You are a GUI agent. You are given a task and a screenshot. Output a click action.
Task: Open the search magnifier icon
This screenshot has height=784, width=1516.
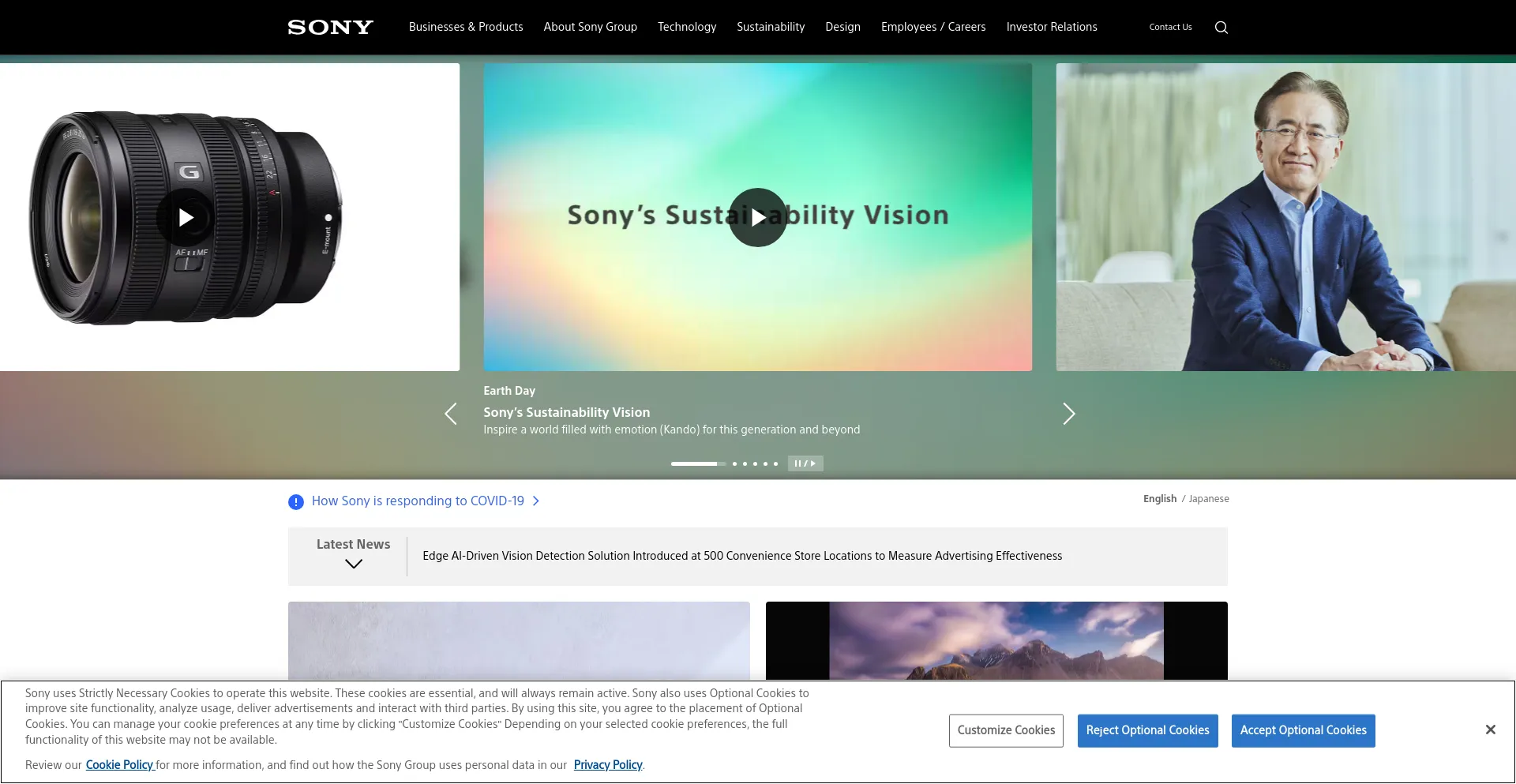coord(1221,28)
